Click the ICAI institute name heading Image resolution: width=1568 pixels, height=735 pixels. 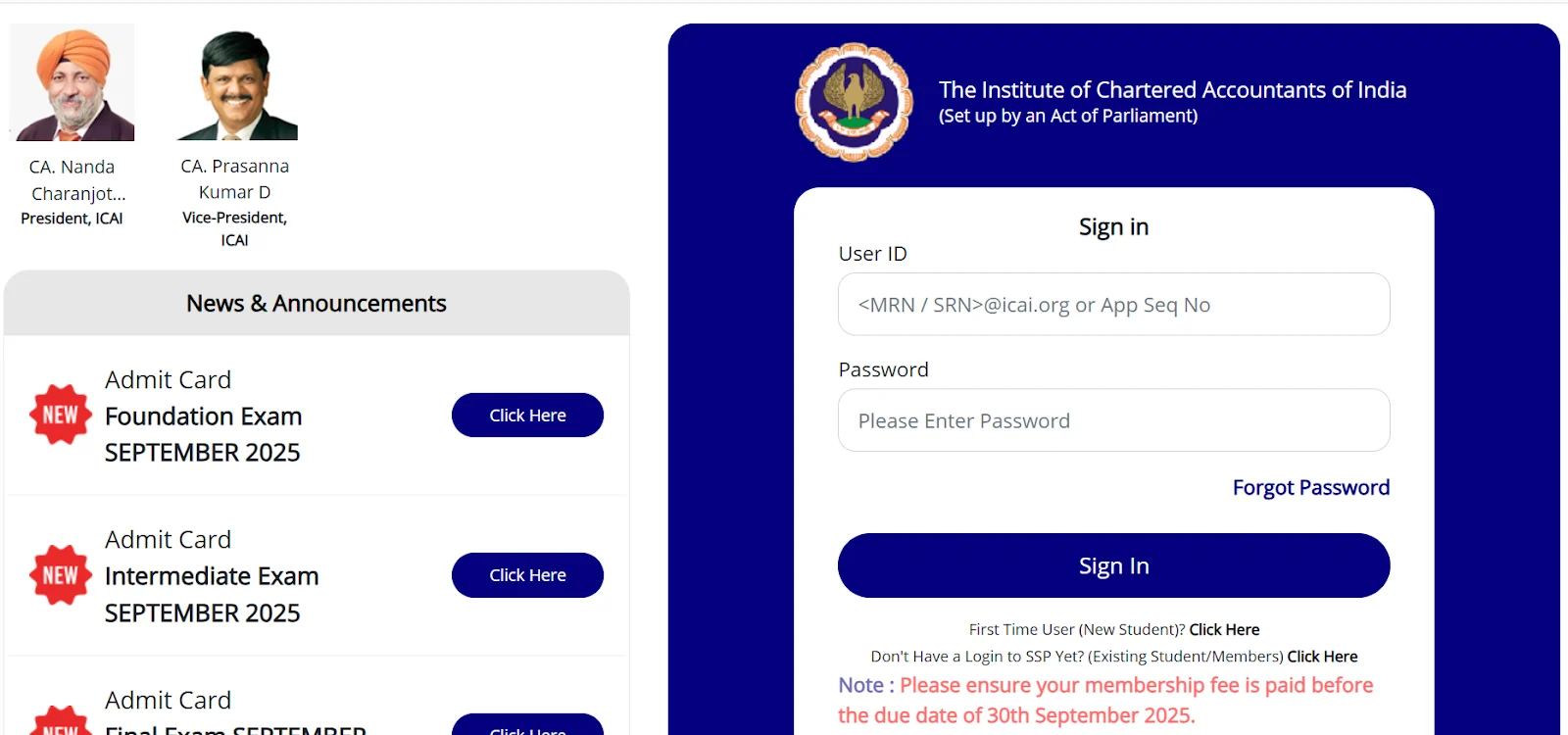[x=1172, y=89]
